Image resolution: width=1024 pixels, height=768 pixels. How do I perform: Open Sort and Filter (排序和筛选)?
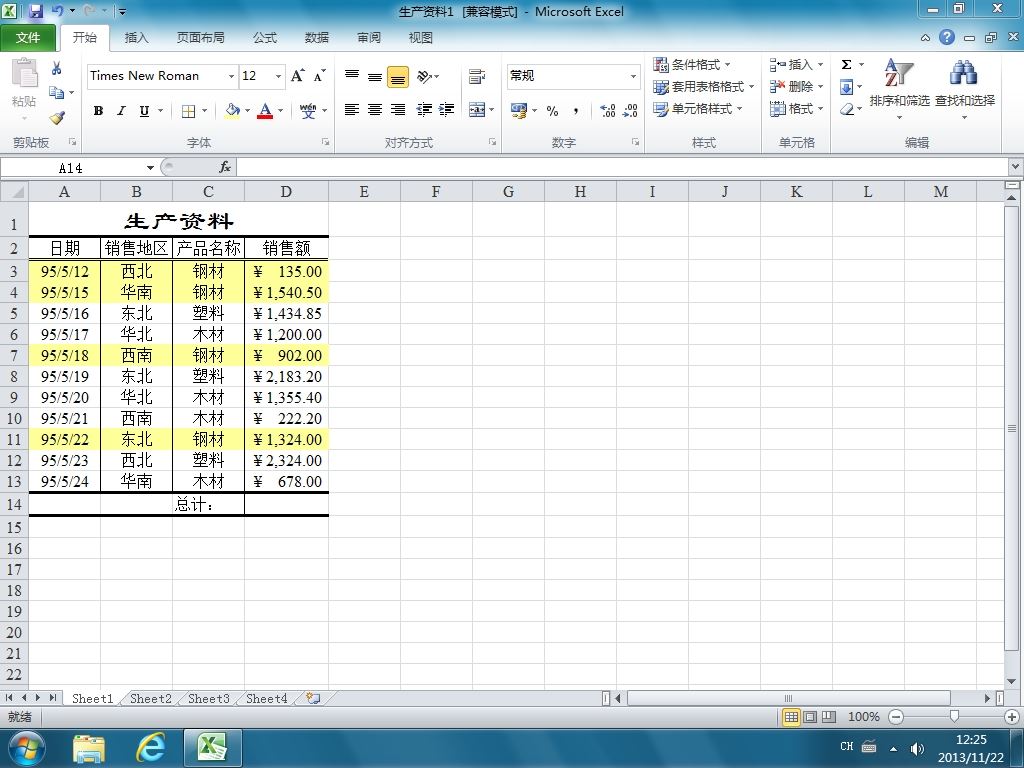click(899, 88)
